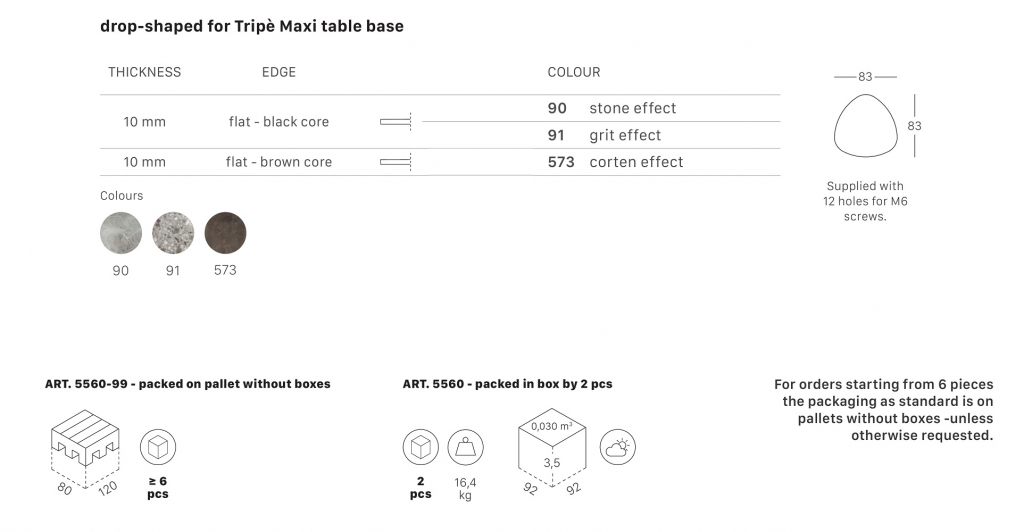
Task: Click the sun and cloud weather icon
Action: coord(618,448)
